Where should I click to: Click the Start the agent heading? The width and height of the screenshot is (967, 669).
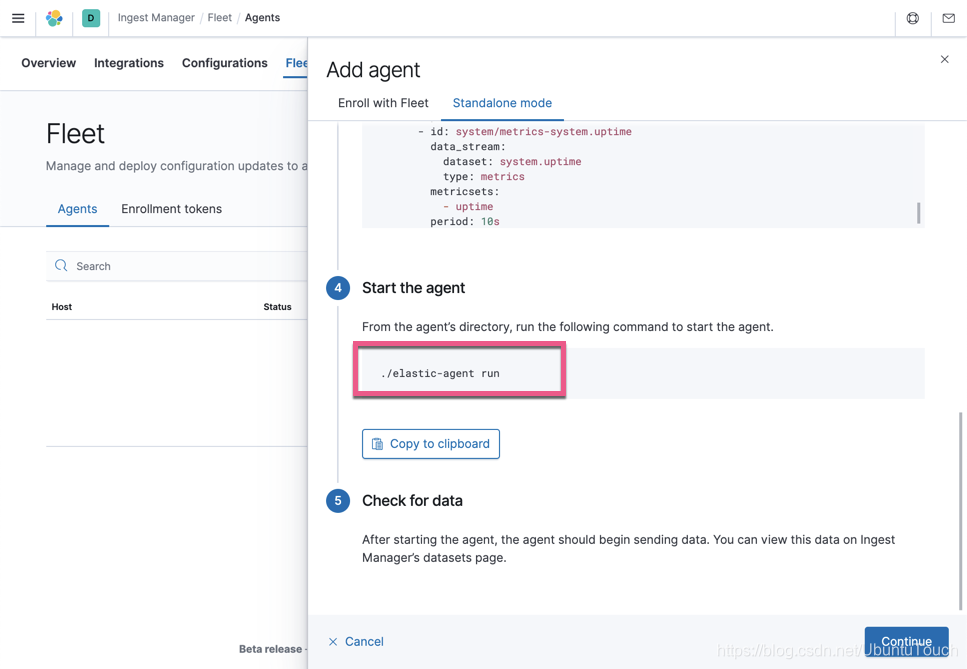(413, 288)
